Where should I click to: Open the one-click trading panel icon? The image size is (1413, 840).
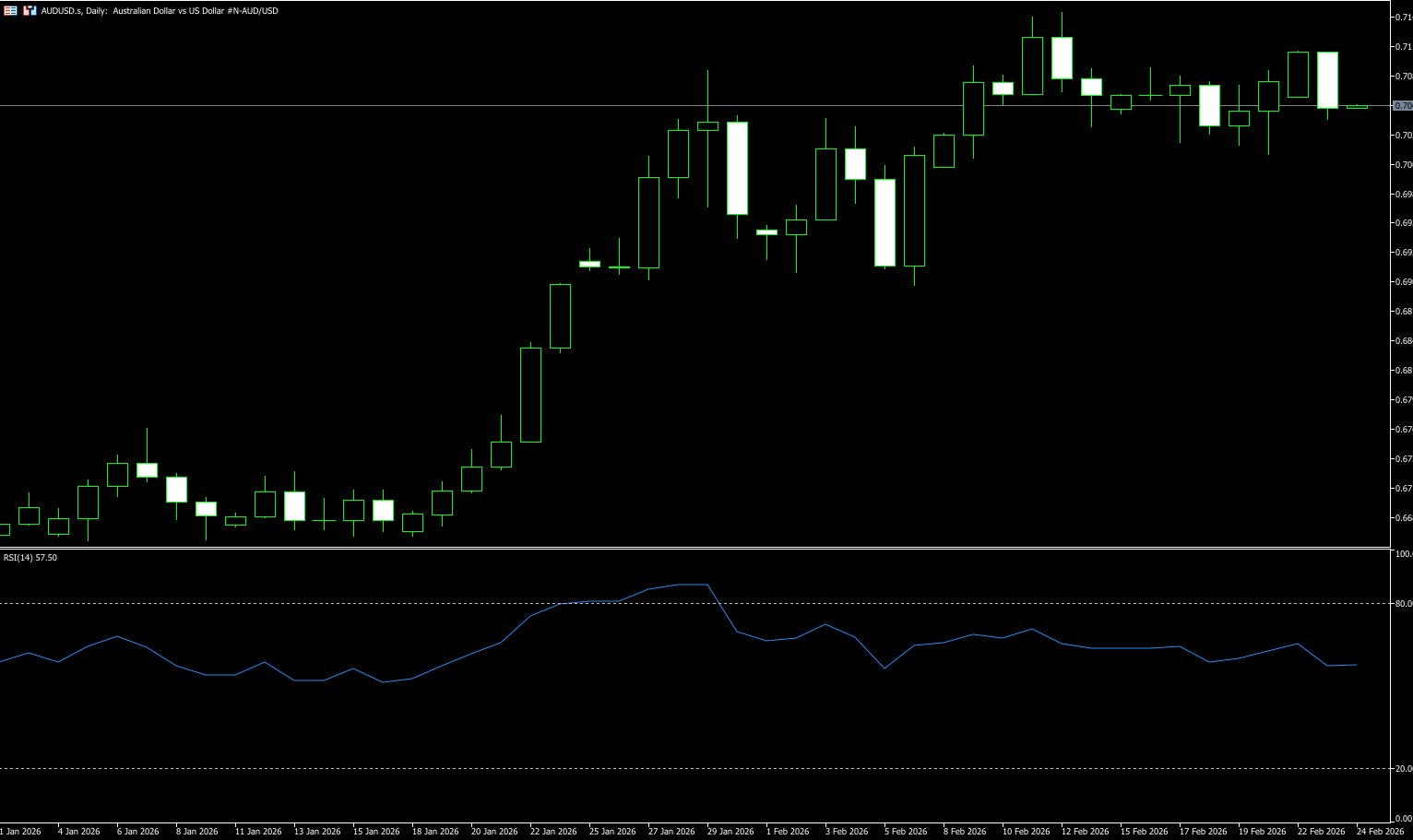[10, 10]
